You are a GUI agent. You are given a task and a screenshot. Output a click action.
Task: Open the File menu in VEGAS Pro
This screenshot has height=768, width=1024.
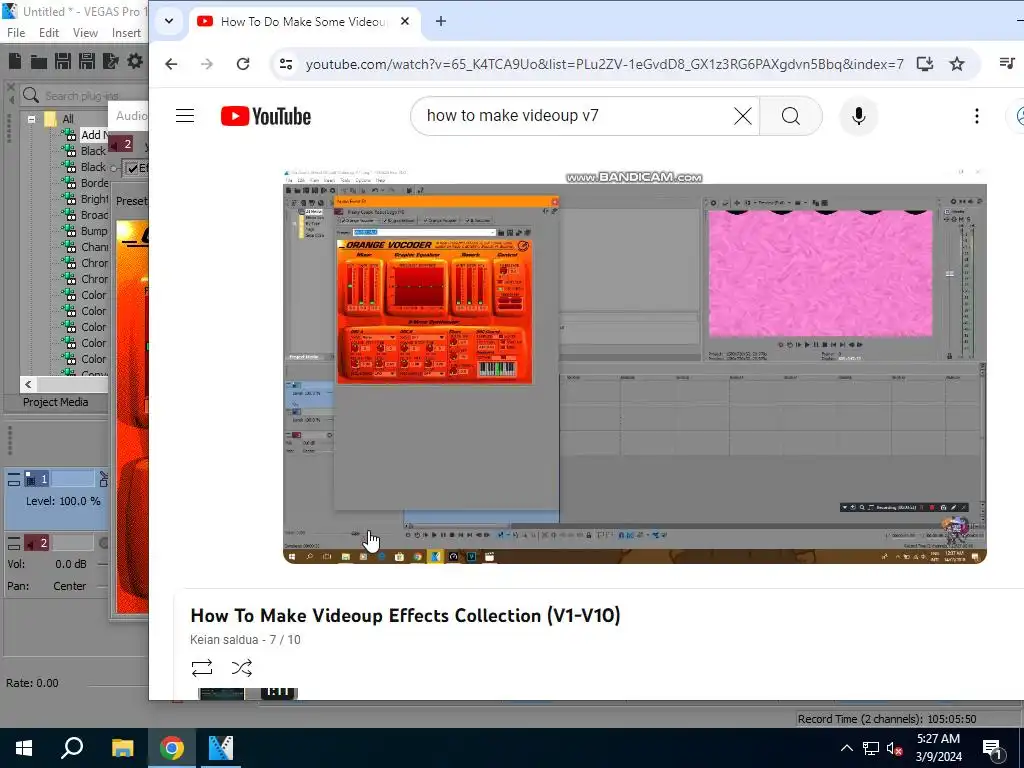(16, 33)
